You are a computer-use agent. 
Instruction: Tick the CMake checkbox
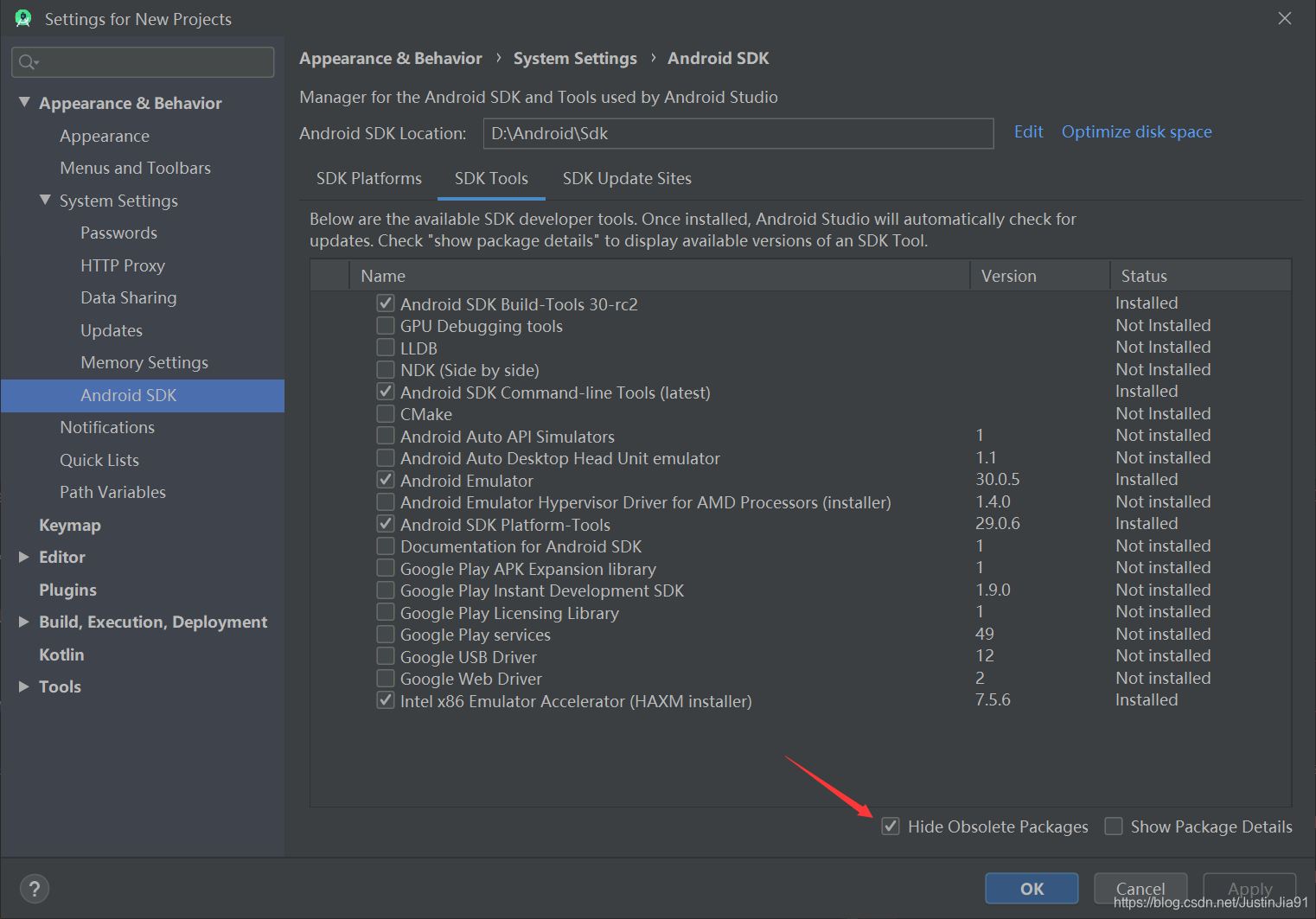tap(386, 413)
